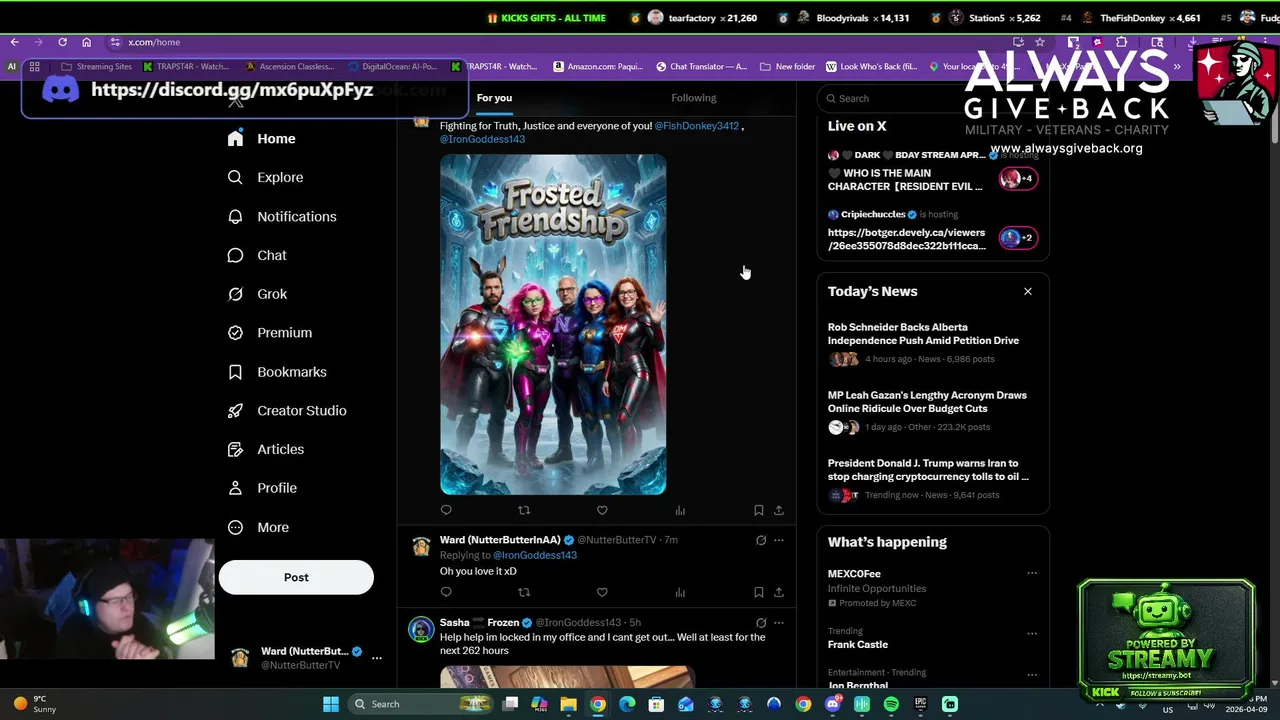The width and height of the screenshot is (1280, 720).
Task: Open Spotify from the taskbar
Action: tap(891, 704)
